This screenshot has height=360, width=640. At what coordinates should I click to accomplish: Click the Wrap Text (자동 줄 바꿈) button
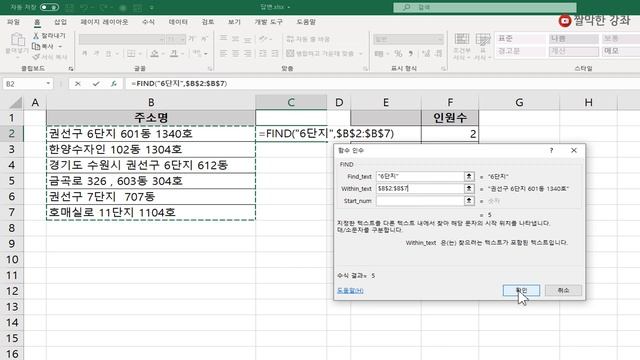(x=308, y=39)
